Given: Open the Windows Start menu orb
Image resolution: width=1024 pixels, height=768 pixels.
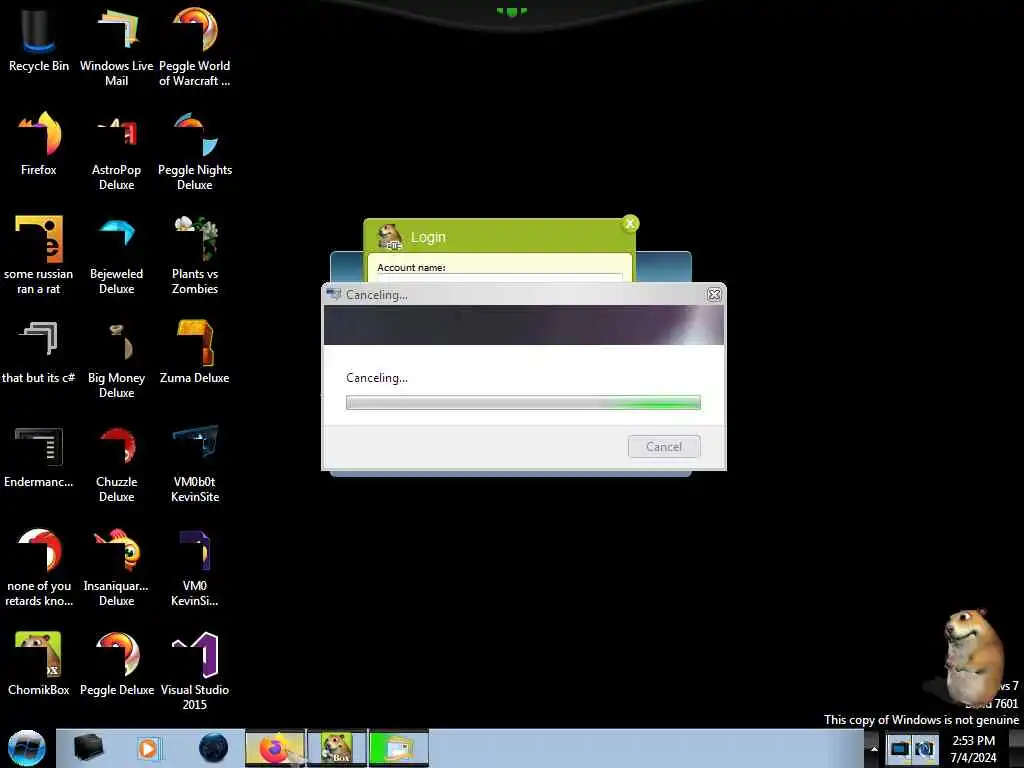Looking at the screenshot, I should point(27,748).
